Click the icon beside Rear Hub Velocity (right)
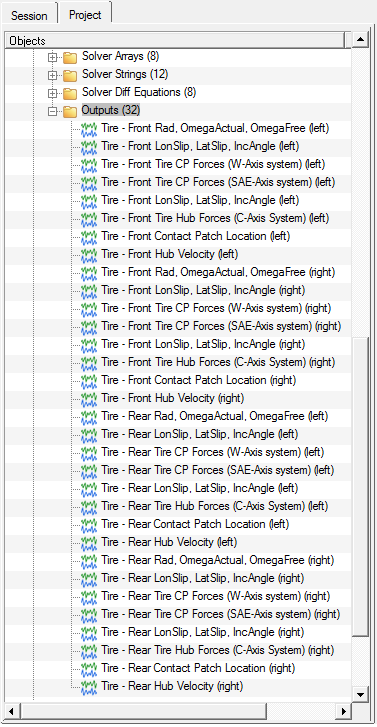 click(89, 687)
